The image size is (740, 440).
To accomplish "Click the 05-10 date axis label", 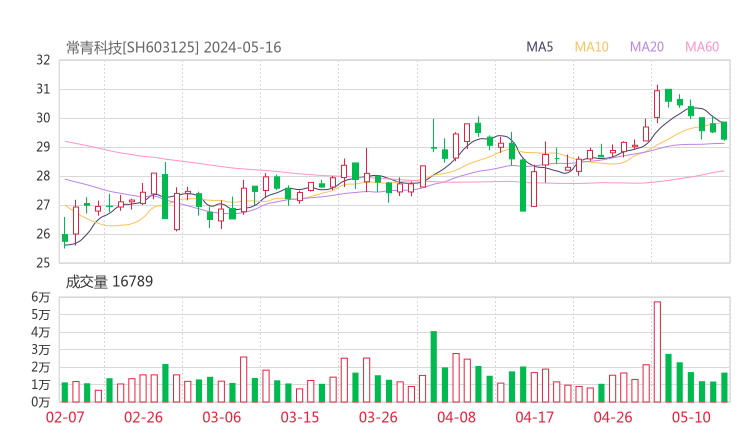I will click(x=691, y=417).
